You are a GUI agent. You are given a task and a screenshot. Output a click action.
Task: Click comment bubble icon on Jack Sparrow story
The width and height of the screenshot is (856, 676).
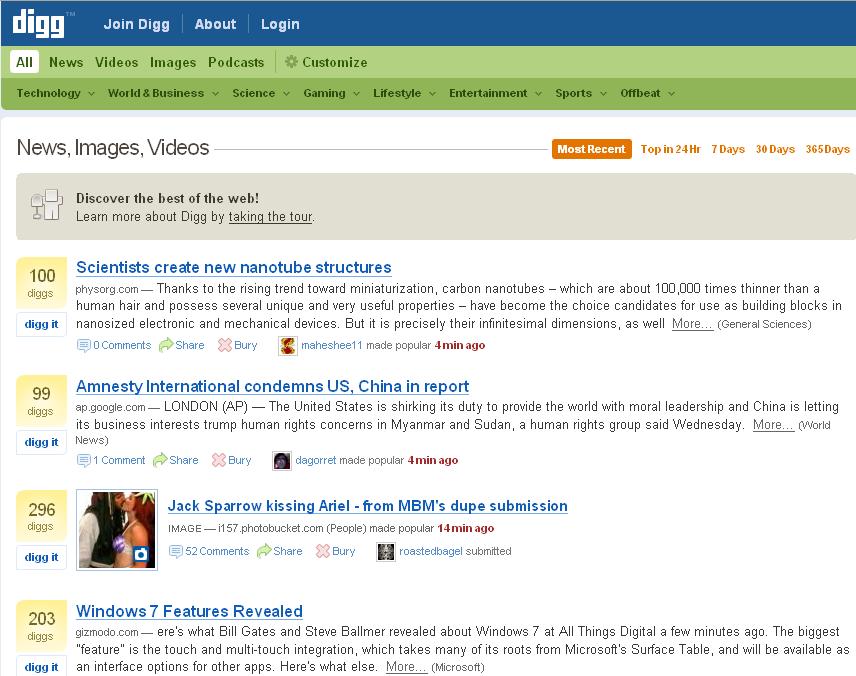point(175,552)
